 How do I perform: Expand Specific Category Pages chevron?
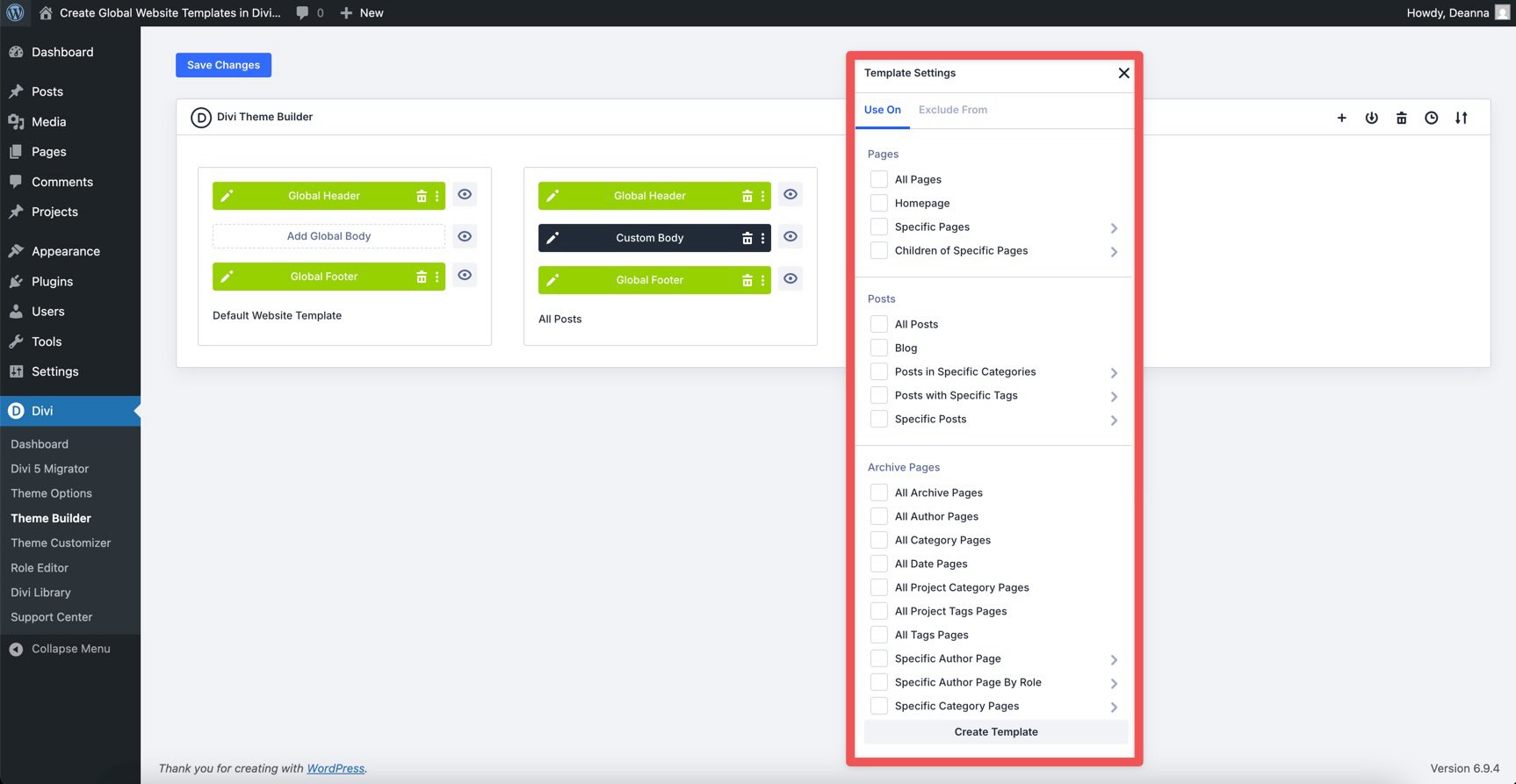[1114, 708]
